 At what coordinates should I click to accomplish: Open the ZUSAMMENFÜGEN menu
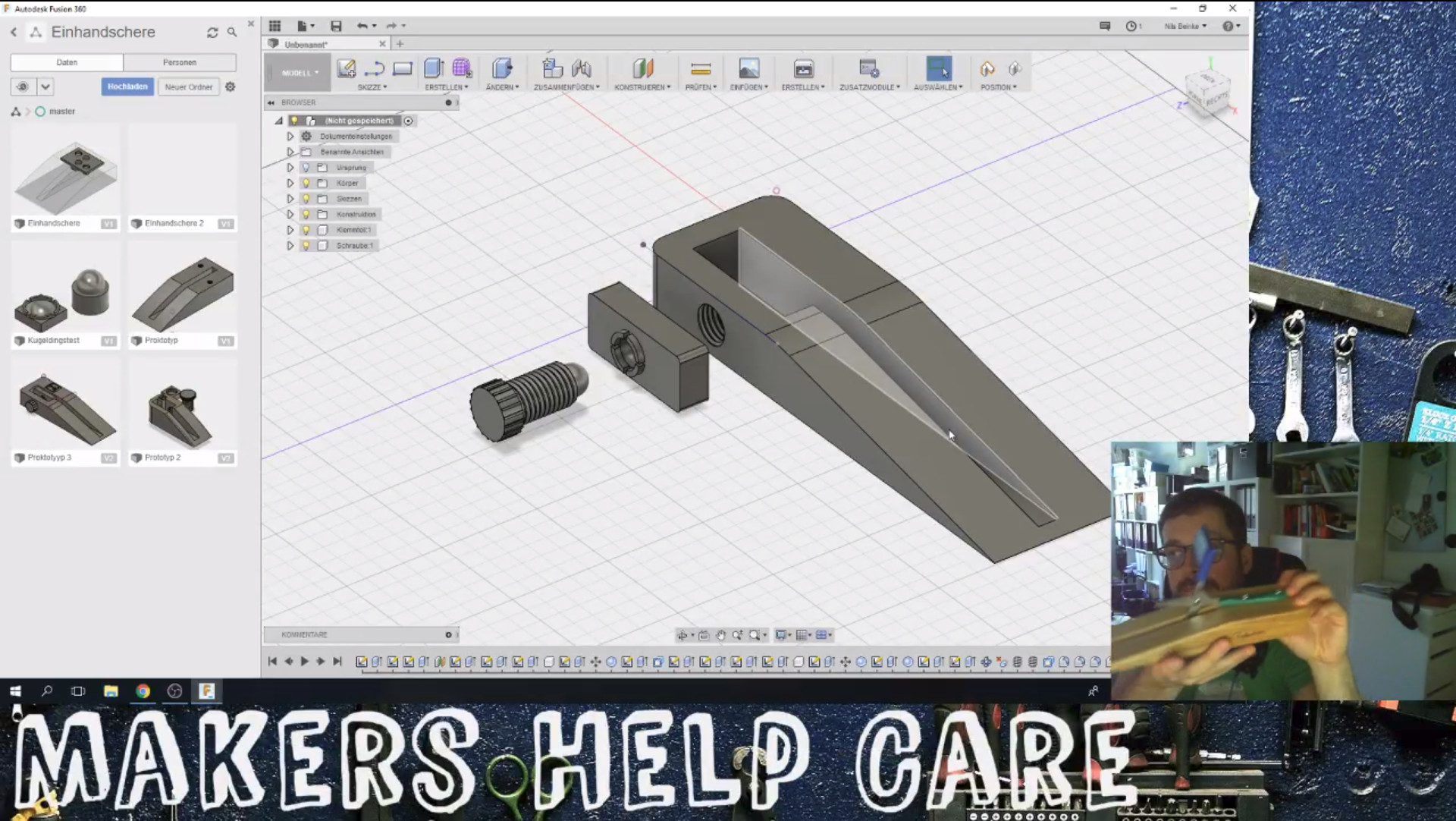click(x=566, y=87)
